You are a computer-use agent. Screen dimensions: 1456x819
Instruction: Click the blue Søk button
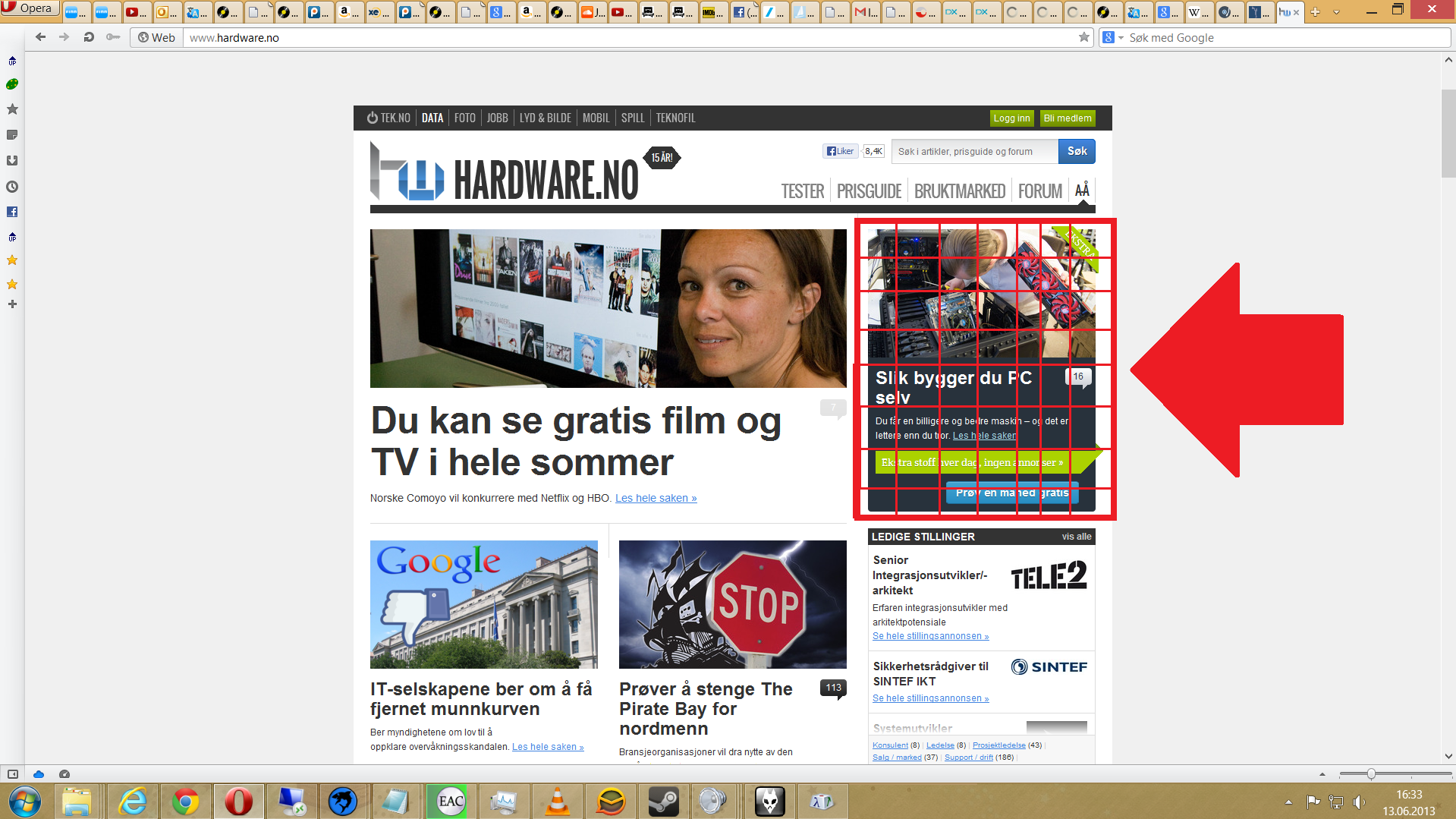click(1077, 151)
